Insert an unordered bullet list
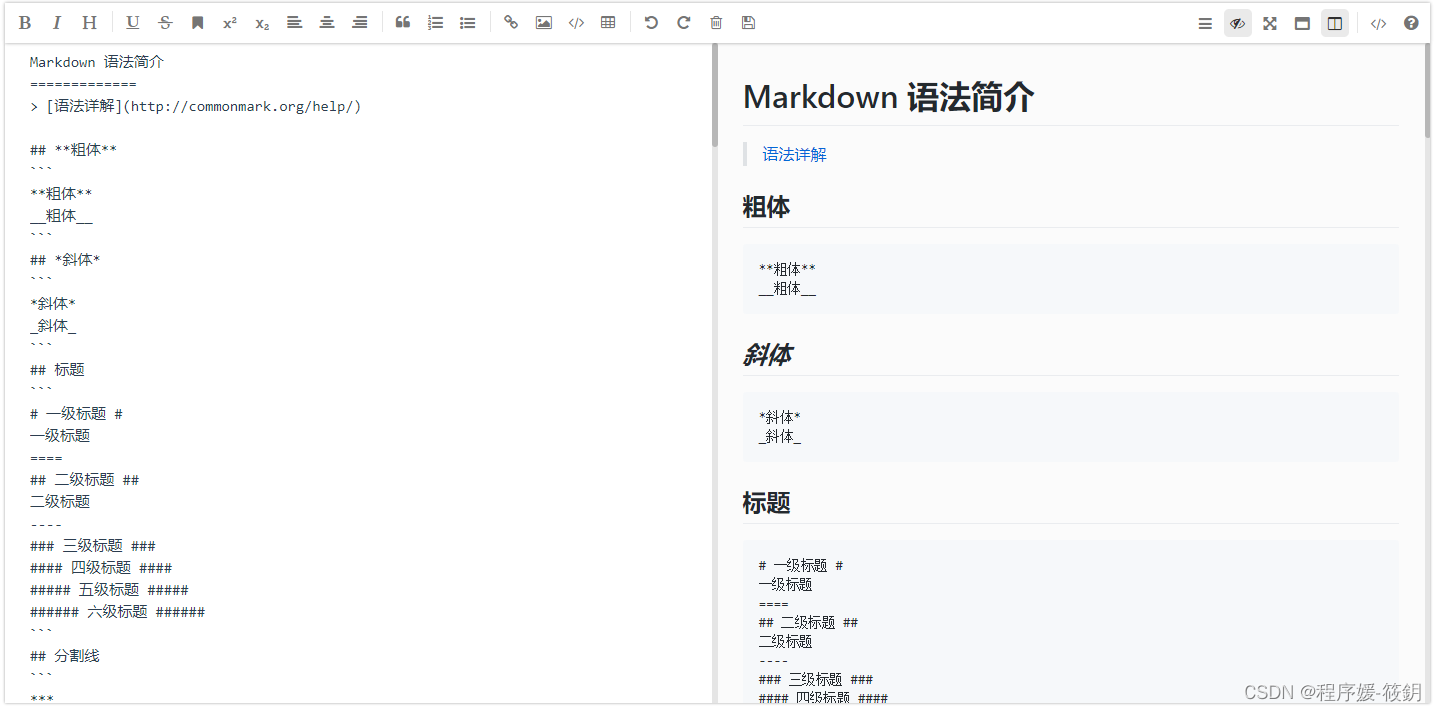Viewport: 1436px width, 711px height. click(x=467, y=23)
